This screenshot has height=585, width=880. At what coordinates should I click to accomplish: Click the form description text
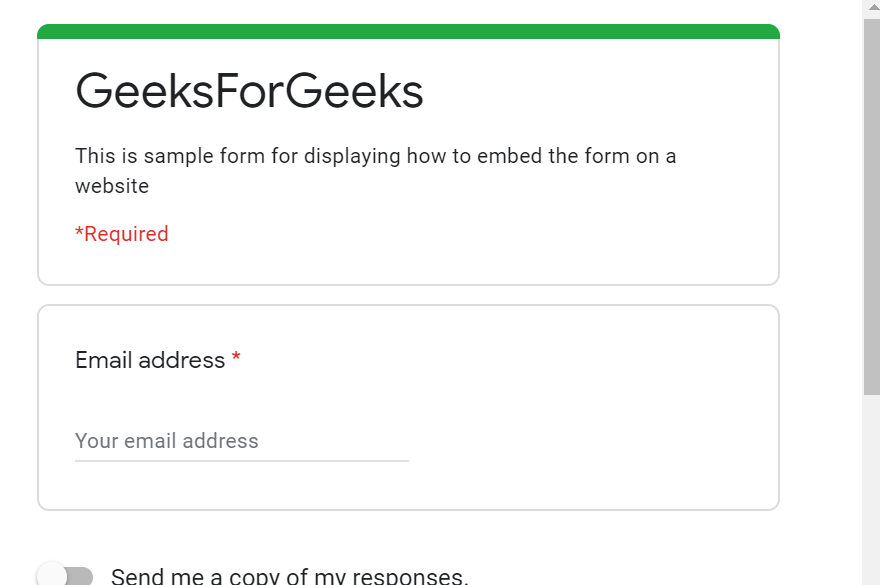(x=375, y=157)
